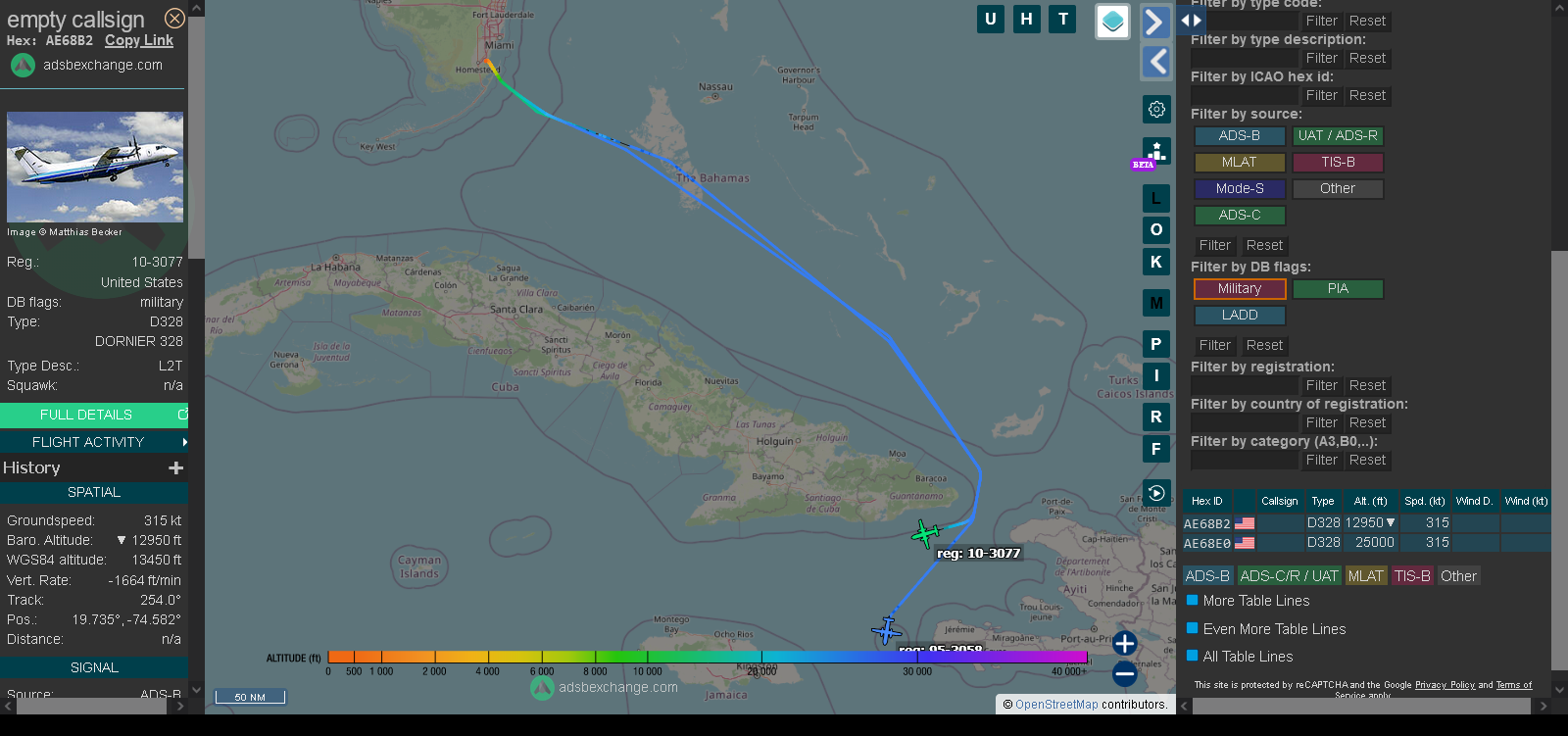Open OpenStreetMap contributors link

pyautogui.click(x=1056, y=705)
